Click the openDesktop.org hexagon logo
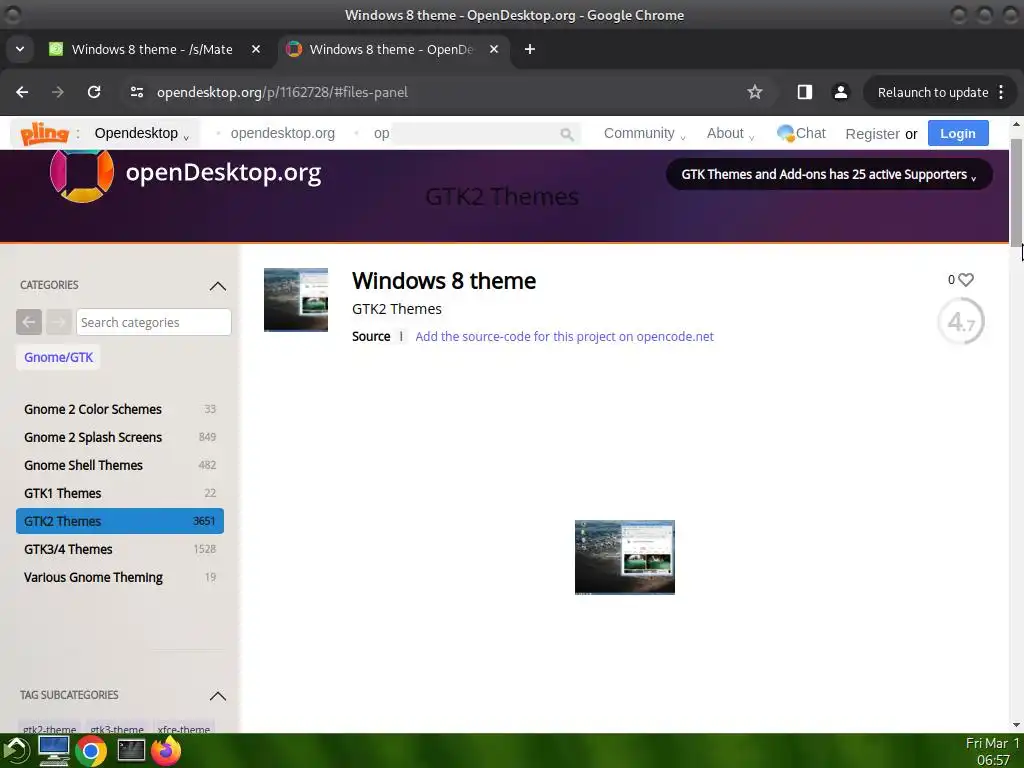Screen dimensions: 1024x768 coord(82,174)
